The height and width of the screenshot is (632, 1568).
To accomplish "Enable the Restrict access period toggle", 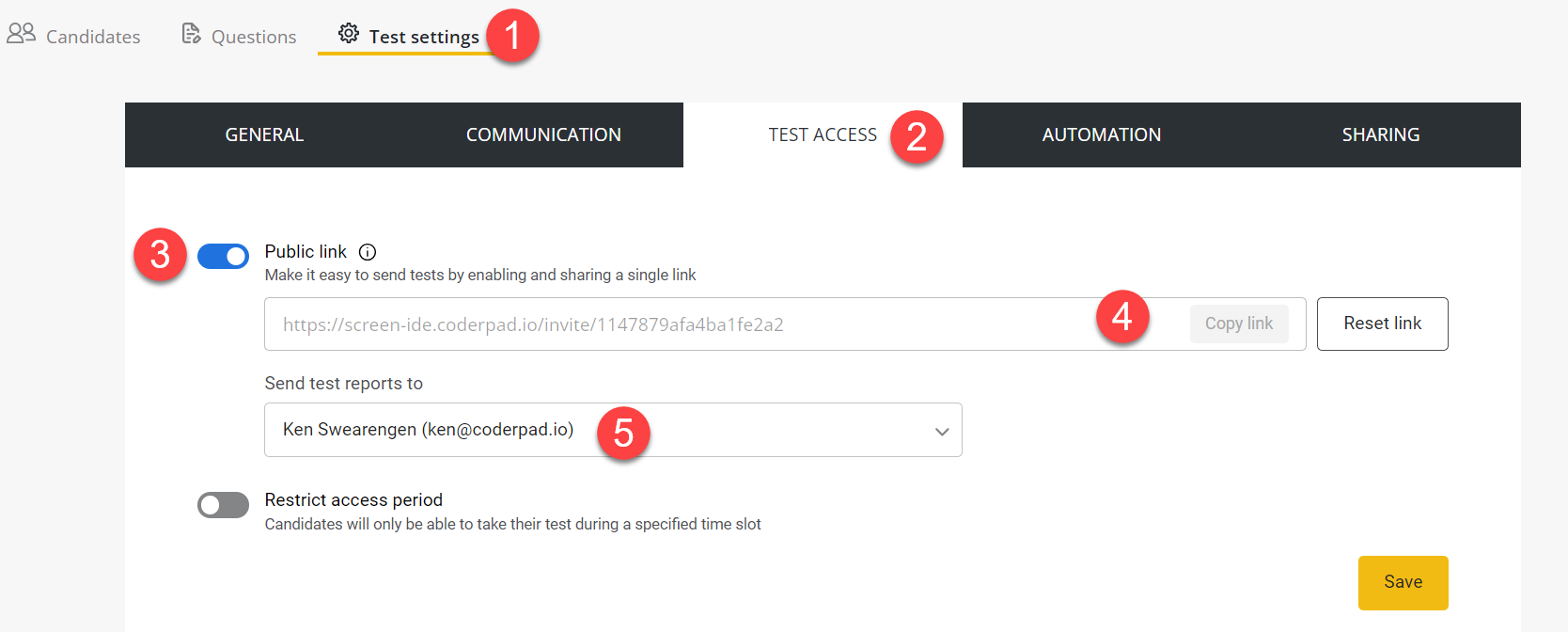I will tap(223, 505).
